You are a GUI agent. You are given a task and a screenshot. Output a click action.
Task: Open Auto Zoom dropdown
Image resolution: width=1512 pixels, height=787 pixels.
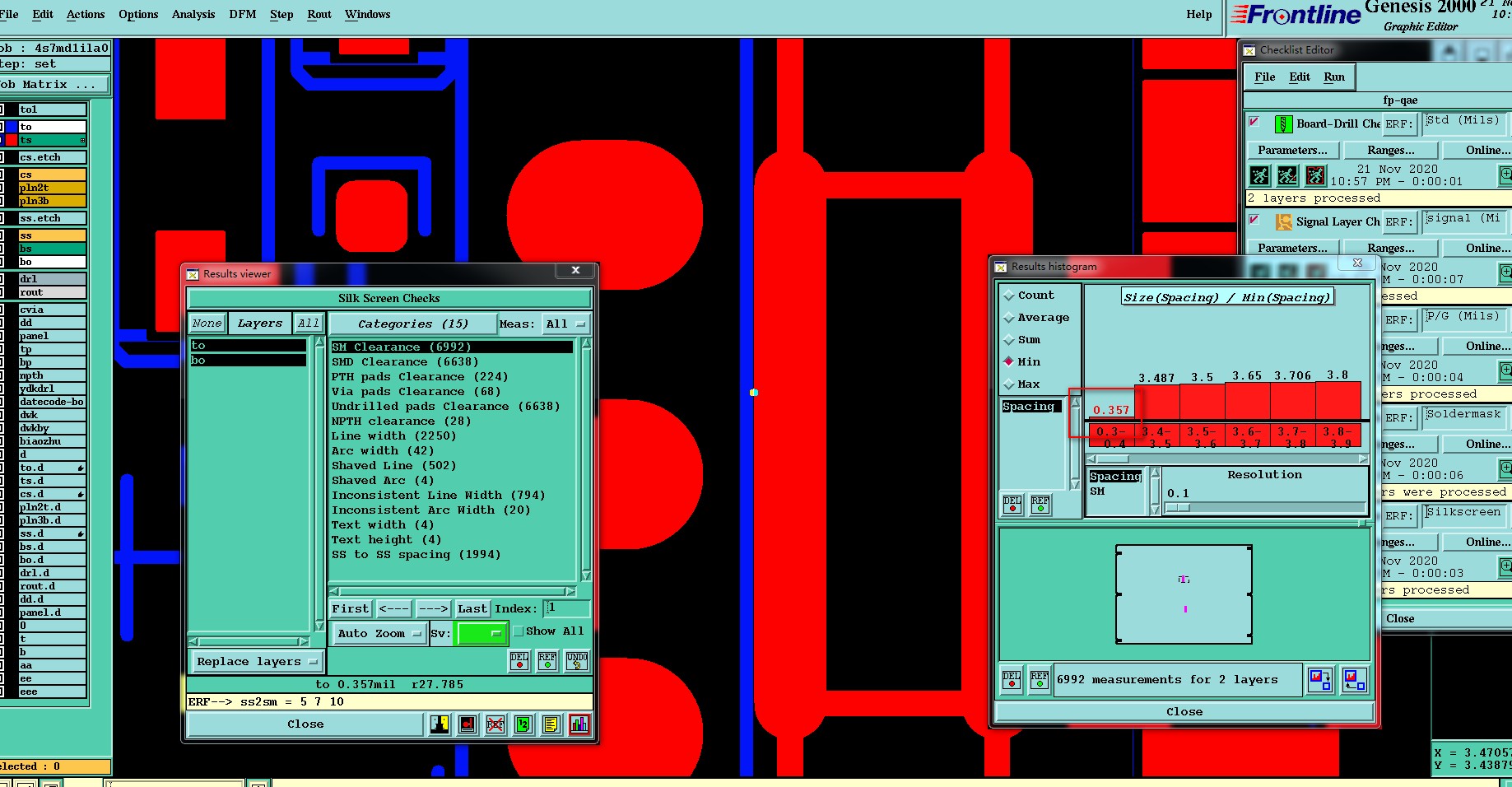coord(379,634)
